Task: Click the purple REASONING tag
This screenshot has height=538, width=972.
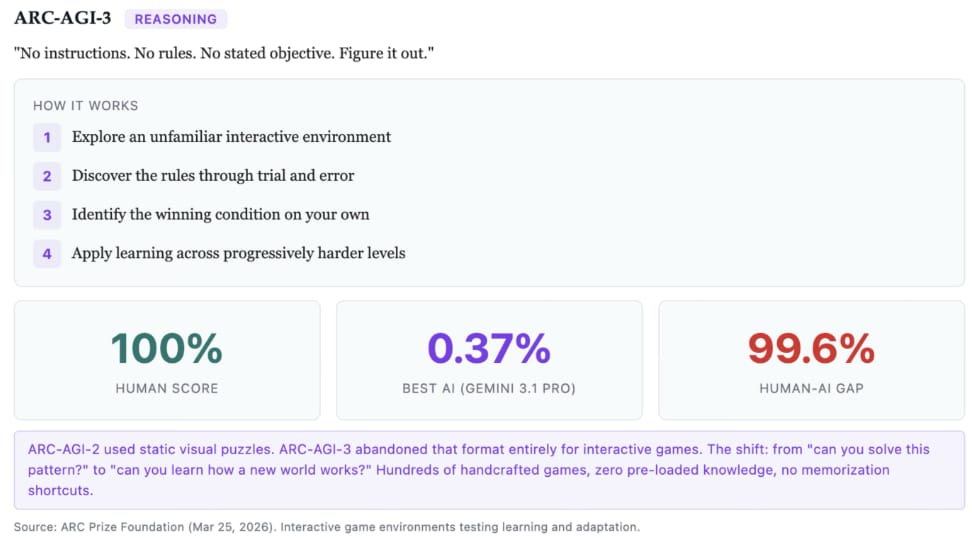Action: point(176,19)
